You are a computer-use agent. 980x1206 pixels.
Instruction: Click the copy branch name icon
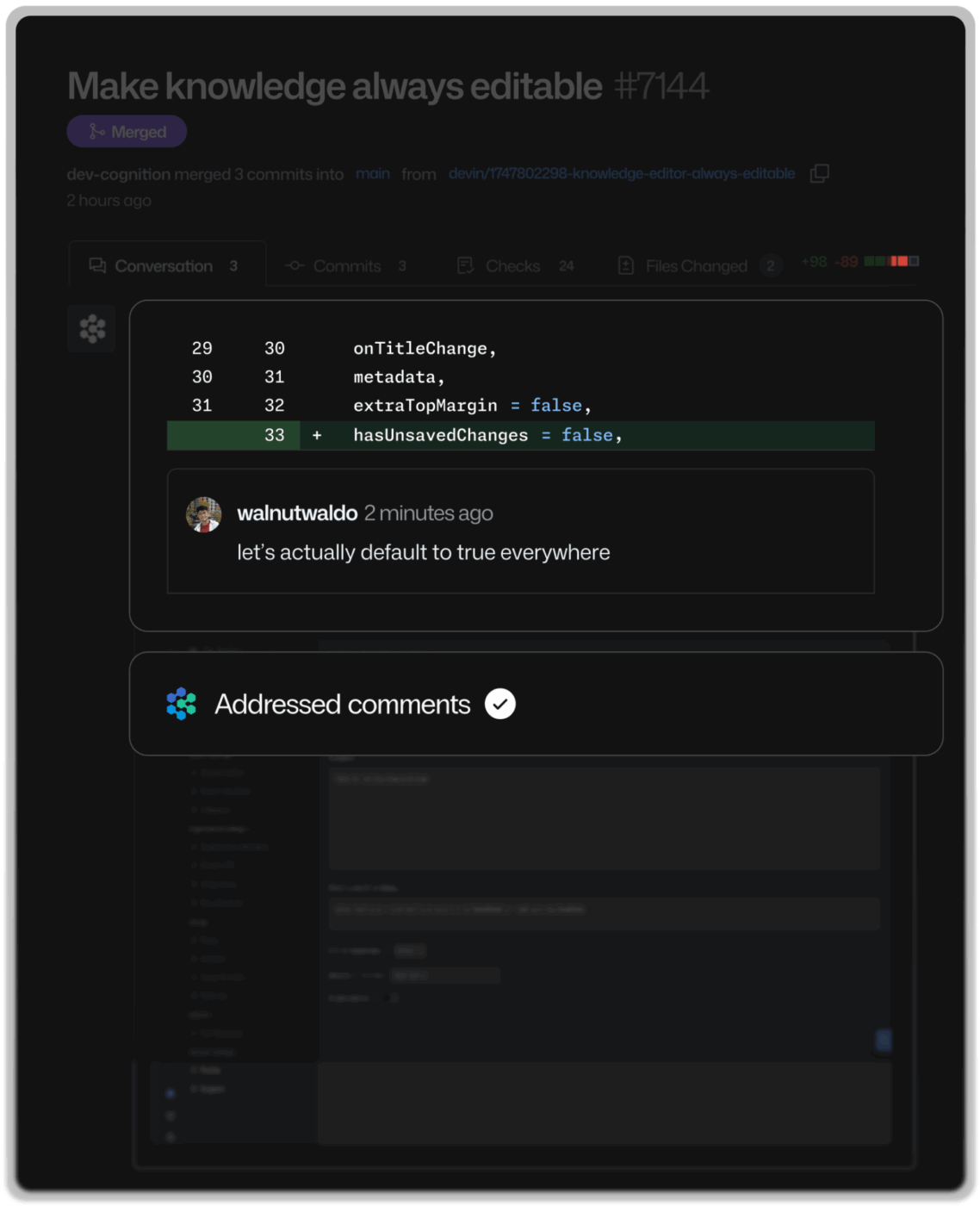(819, 174)
